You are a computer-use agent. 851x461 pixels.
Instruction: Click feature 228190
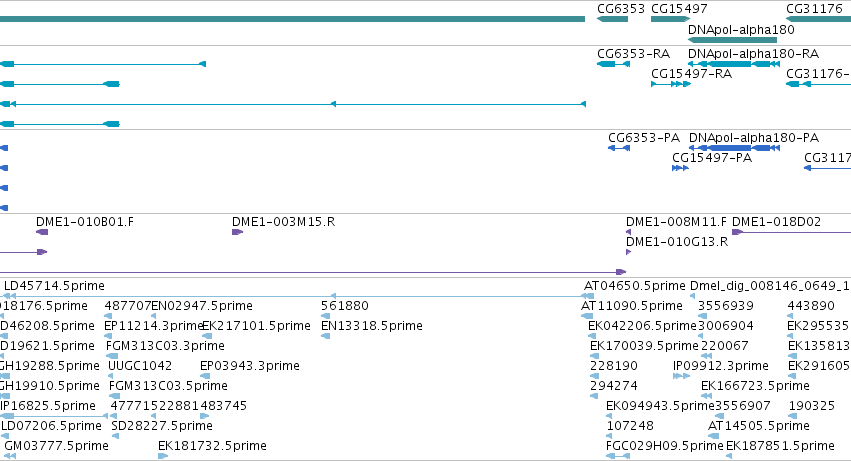pos(614,367)
